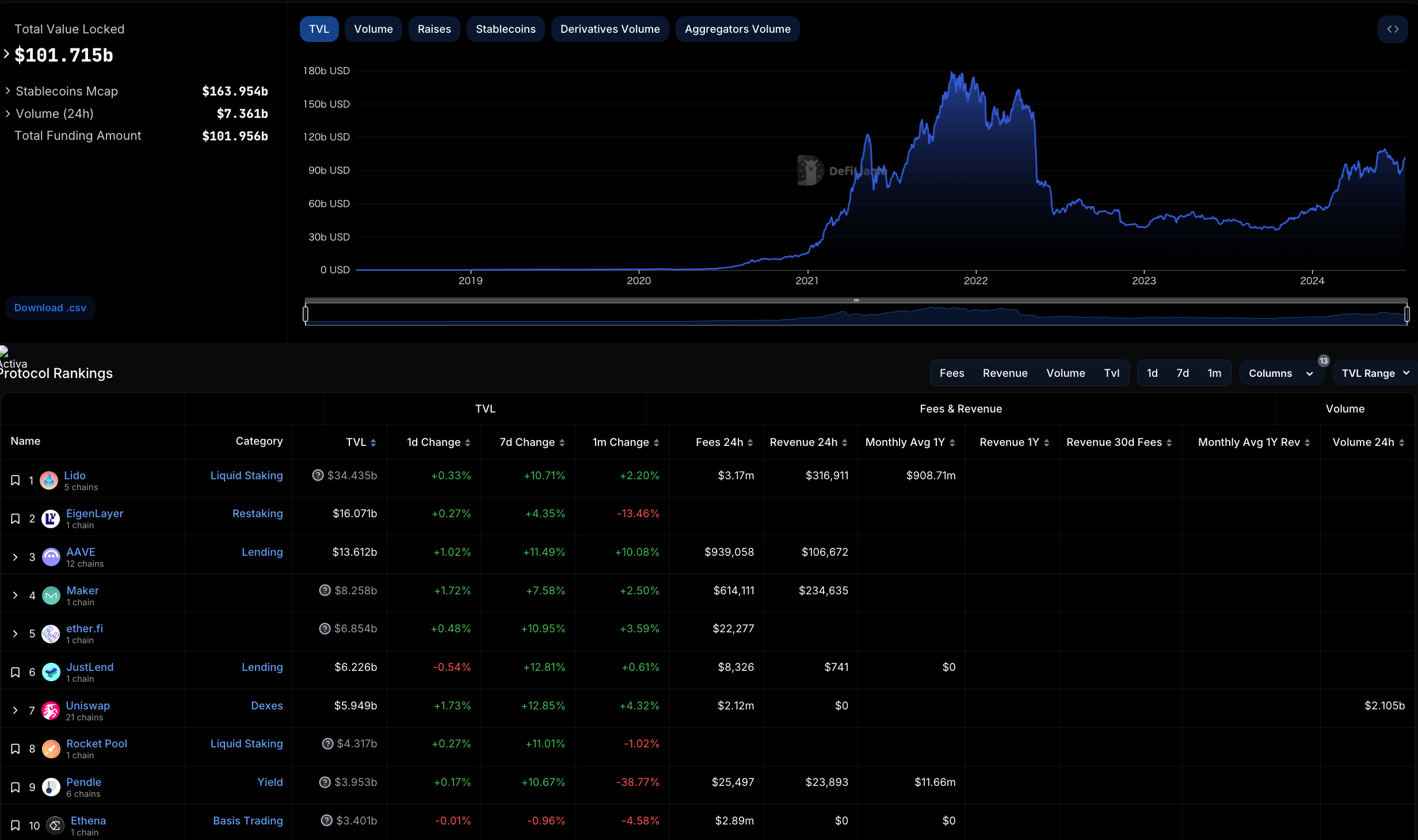
Task: Click the question mark beside Lido TVL
Action: (318, 475)
